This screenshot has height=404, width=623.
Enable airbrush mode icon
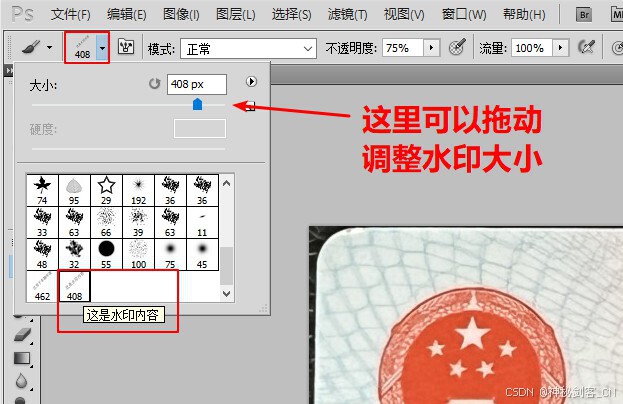coord(586,48)
